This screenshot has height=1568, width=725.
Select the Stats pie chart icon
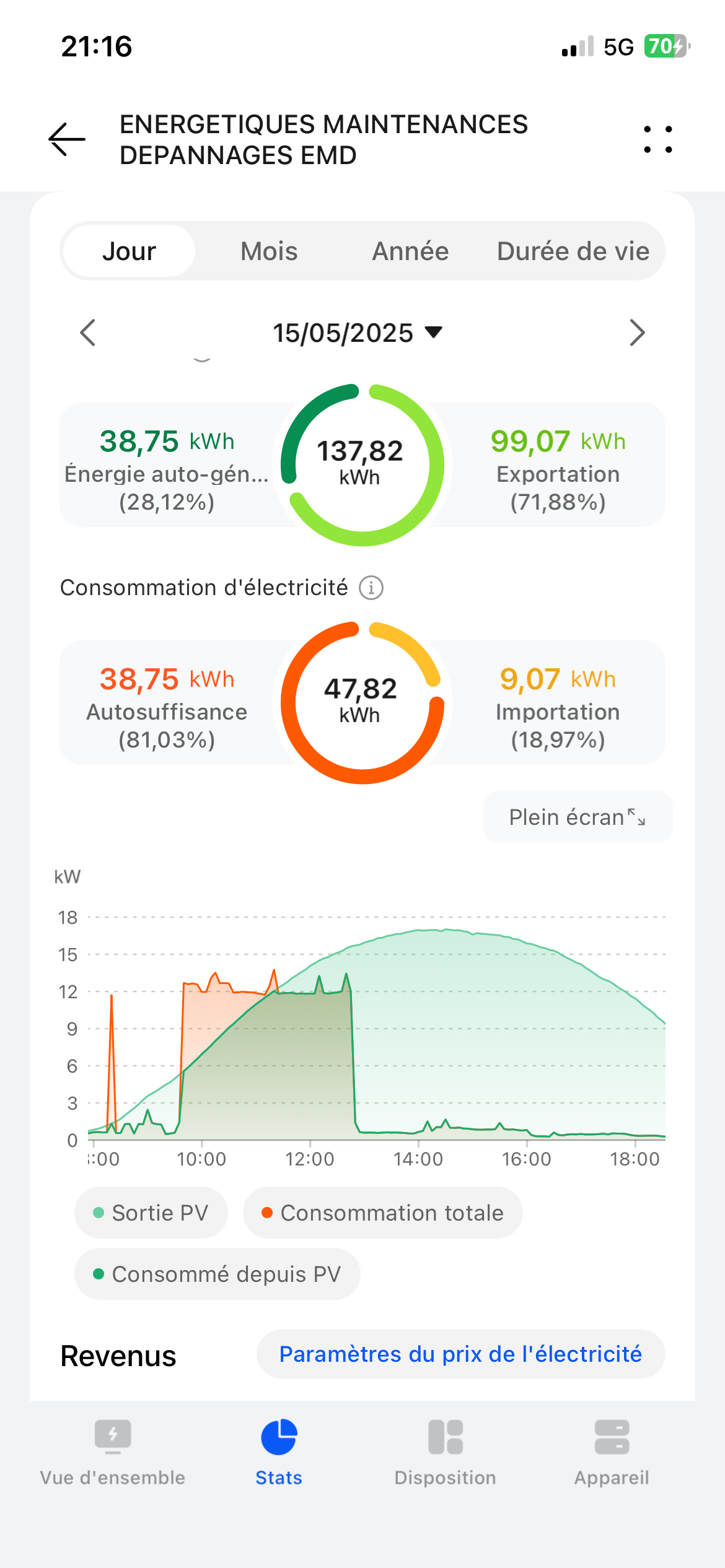[279, 1437]
